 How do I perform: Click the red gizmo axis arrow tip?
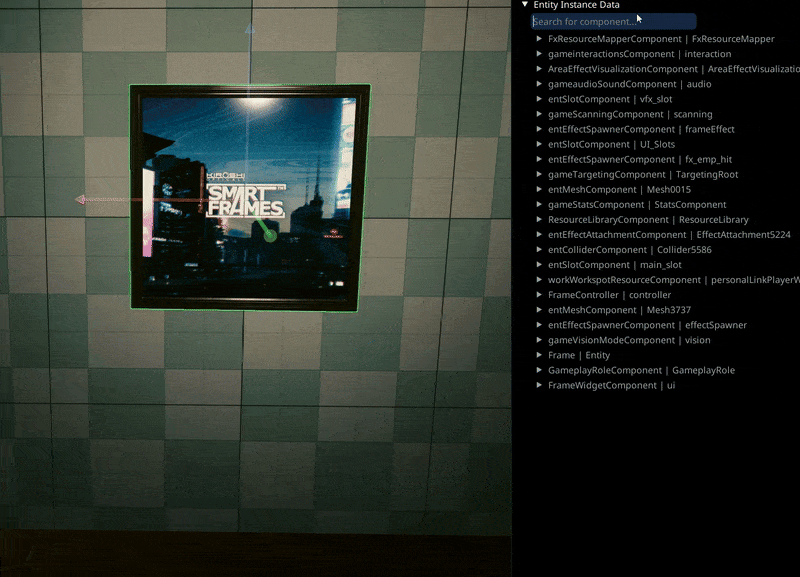pyautogui.click(x=80, y=200)
